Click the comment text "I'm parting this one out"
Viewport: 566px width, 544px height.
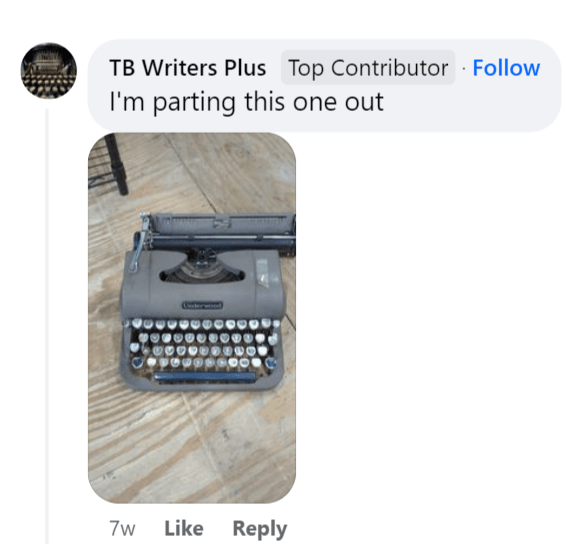click(246, 102)
